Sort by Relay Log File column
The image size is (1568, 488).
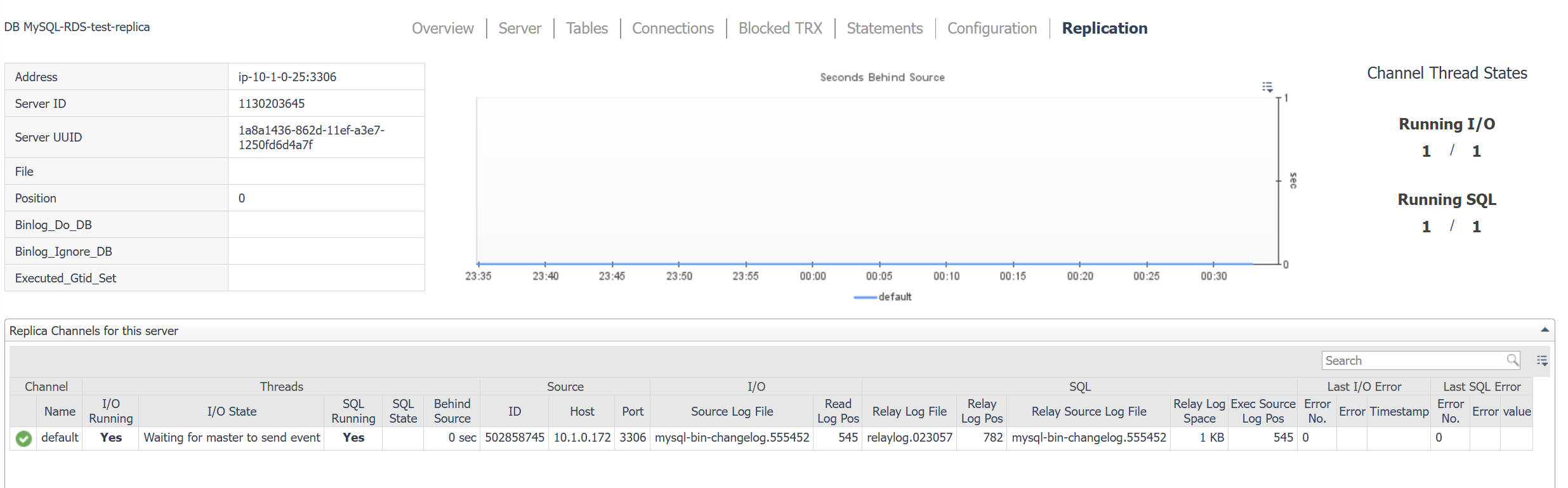coord(909,411)
